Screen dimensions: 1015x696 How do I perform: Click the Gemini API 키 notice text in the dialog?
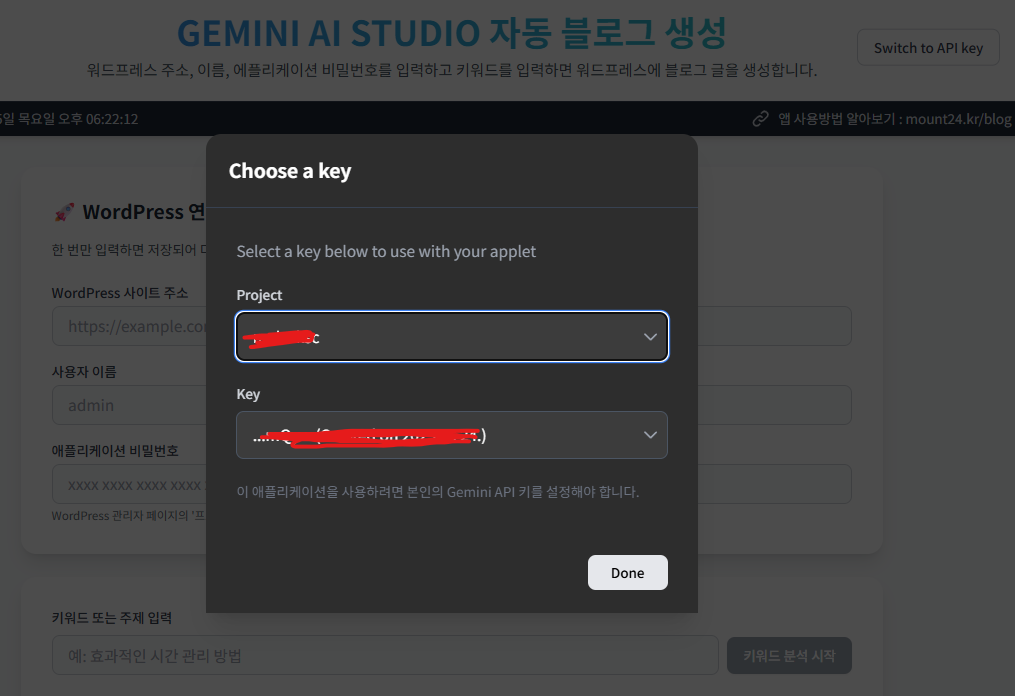click(437, 492)
